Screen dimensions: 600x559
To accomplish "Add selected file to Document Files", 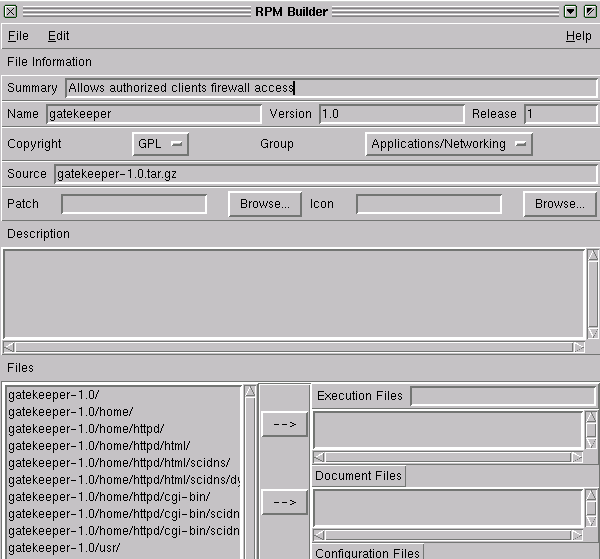I will 284,500.
